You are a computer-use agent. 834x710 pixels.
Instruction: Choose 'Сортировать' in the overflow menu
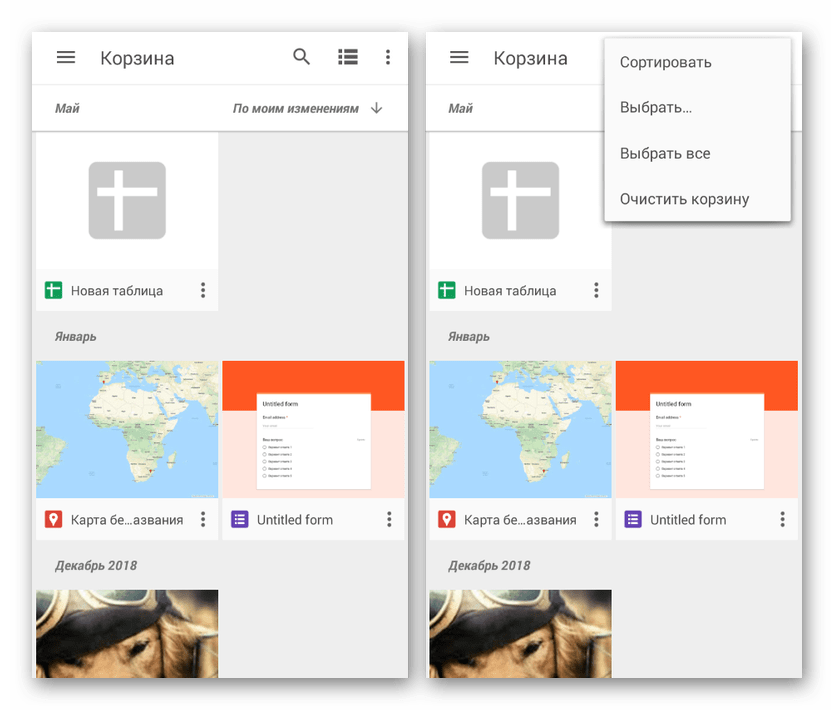[665, 62]
